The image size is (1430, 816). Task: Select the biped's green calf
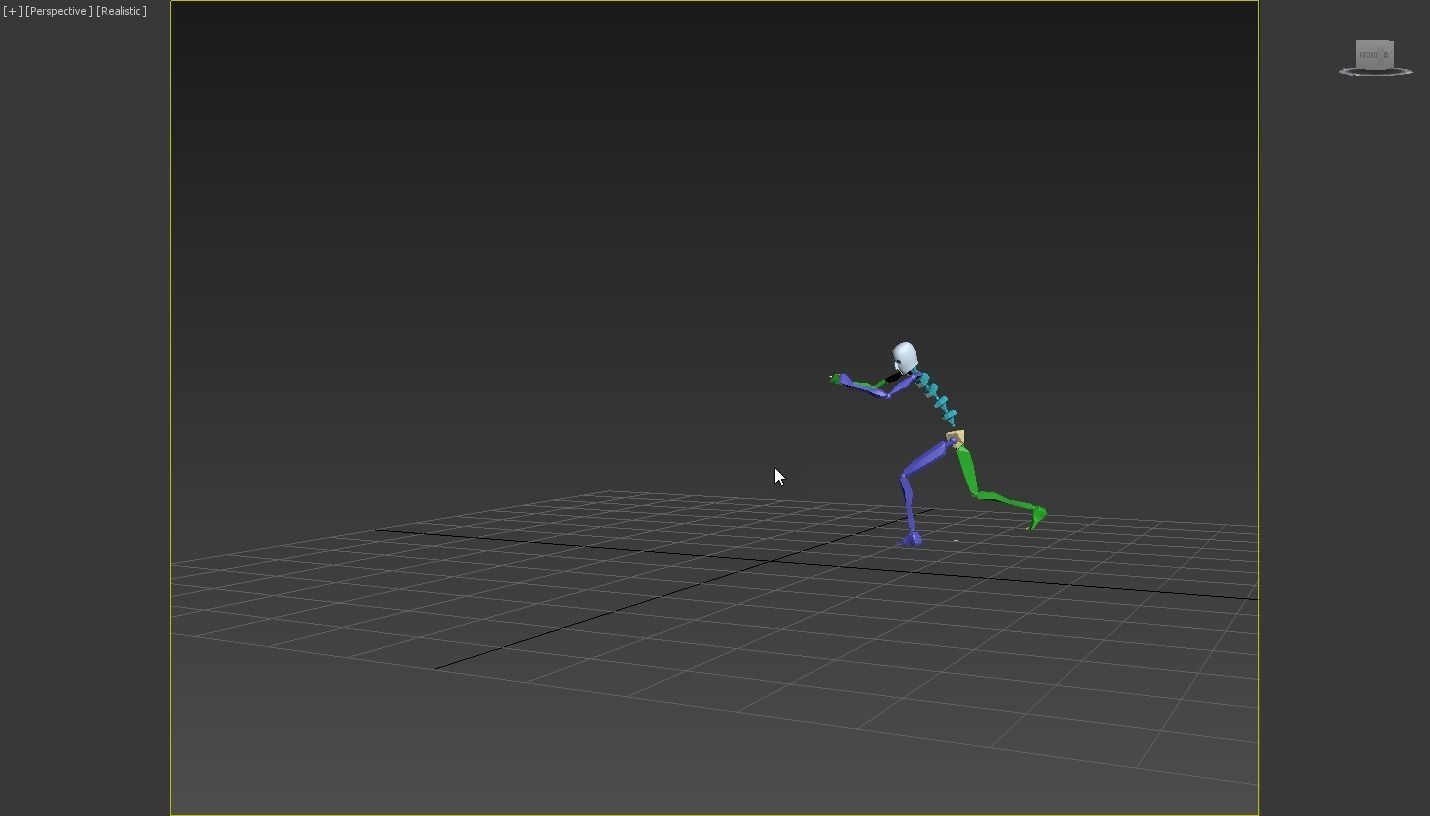click(1003, 499)
